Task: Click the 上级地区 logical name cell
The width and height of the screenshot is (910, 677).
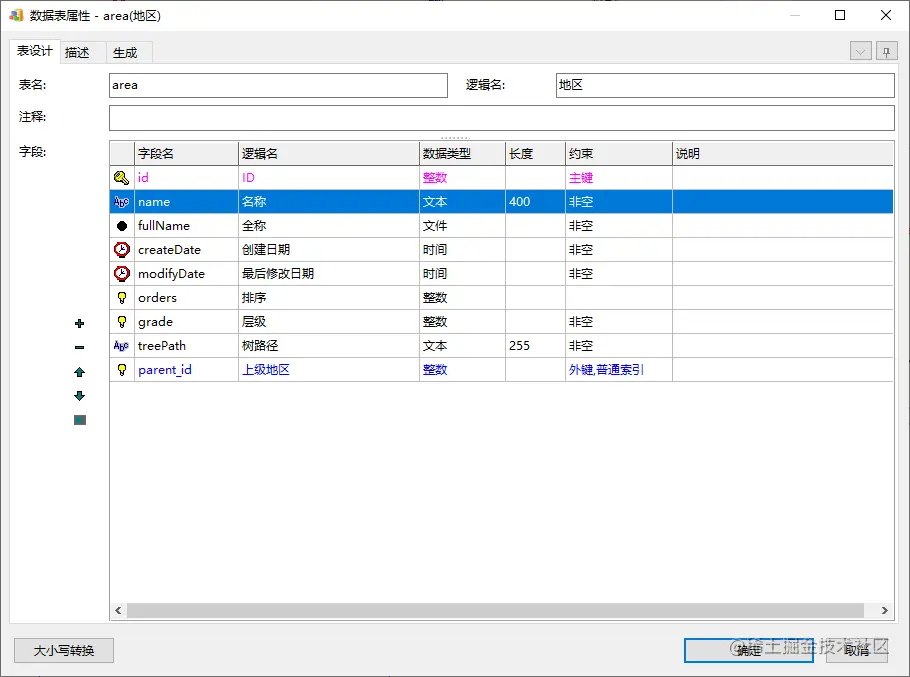Action: coord(328,370)
